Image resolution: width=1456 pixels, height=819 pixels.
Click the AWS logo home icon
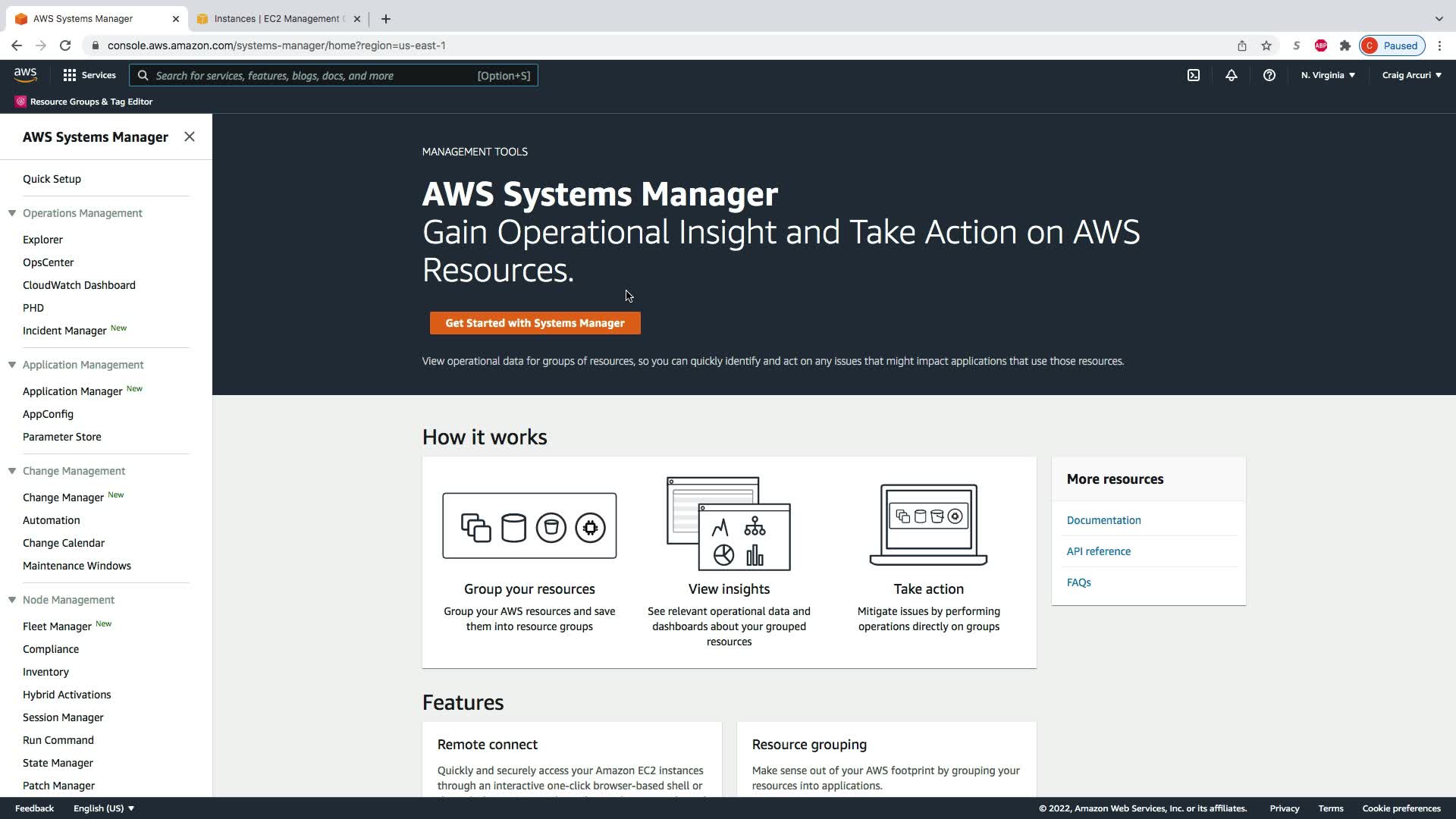(25, 74)
